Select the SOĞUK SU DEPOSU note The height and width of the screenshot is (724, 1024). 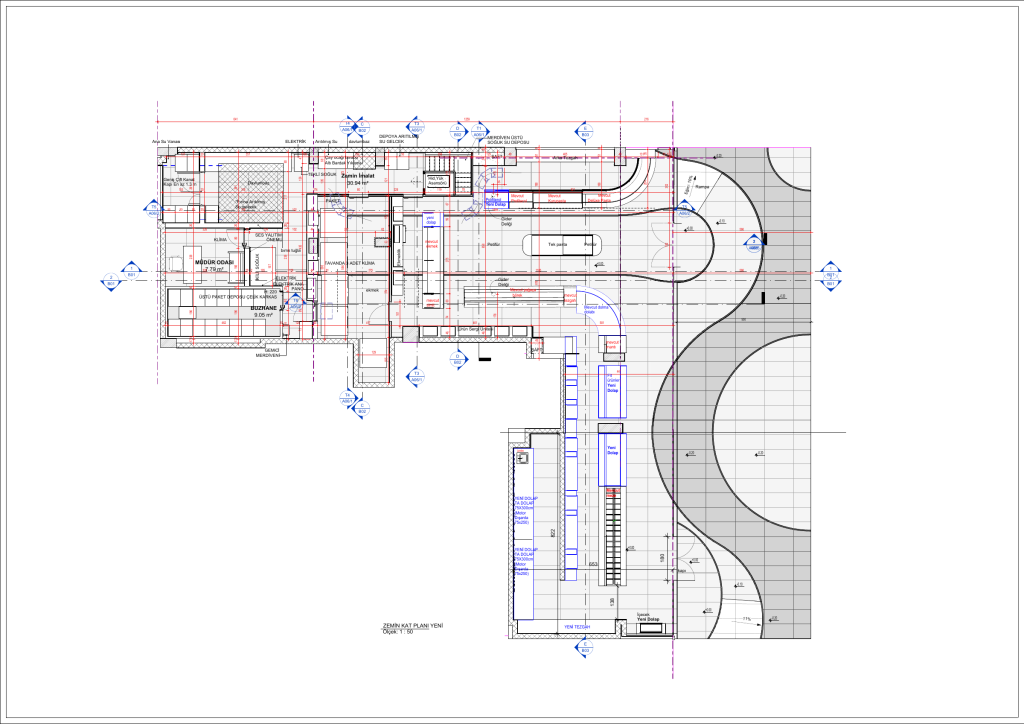coord(507,142)
